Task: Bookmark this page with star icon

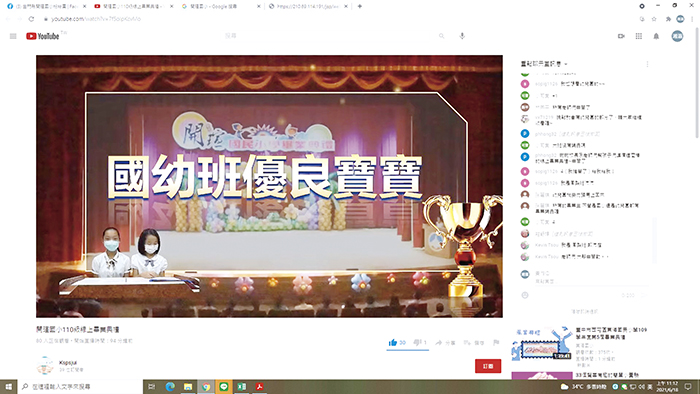Action: click(654, 19)
